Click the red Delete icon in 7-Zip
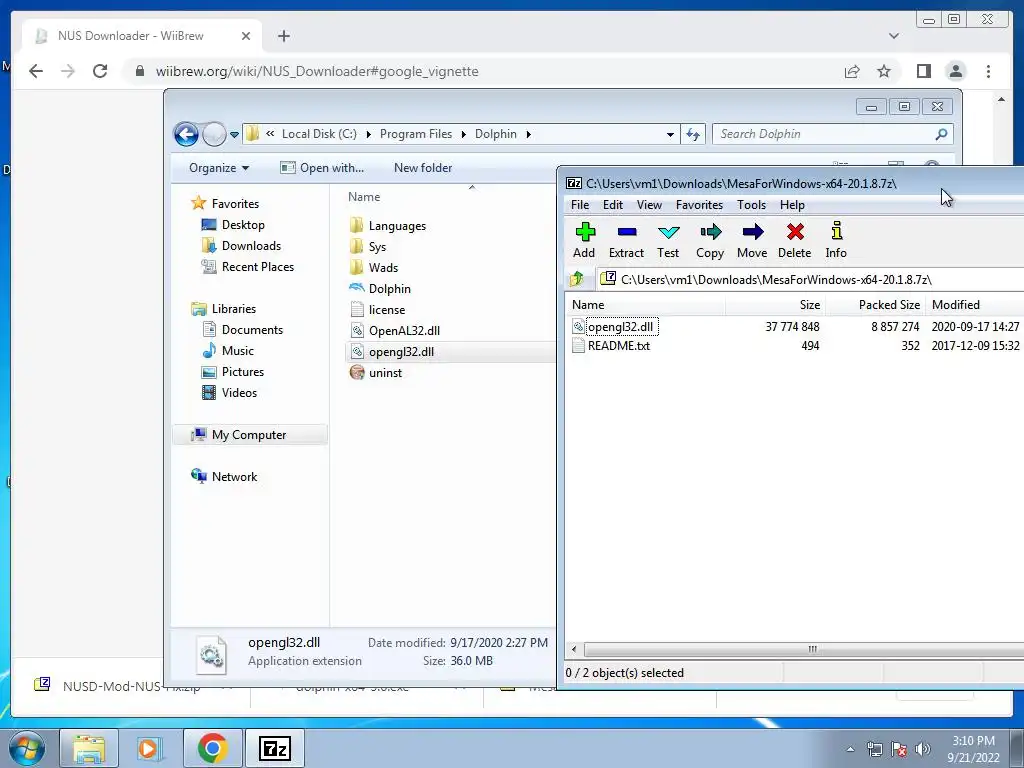 795,240
